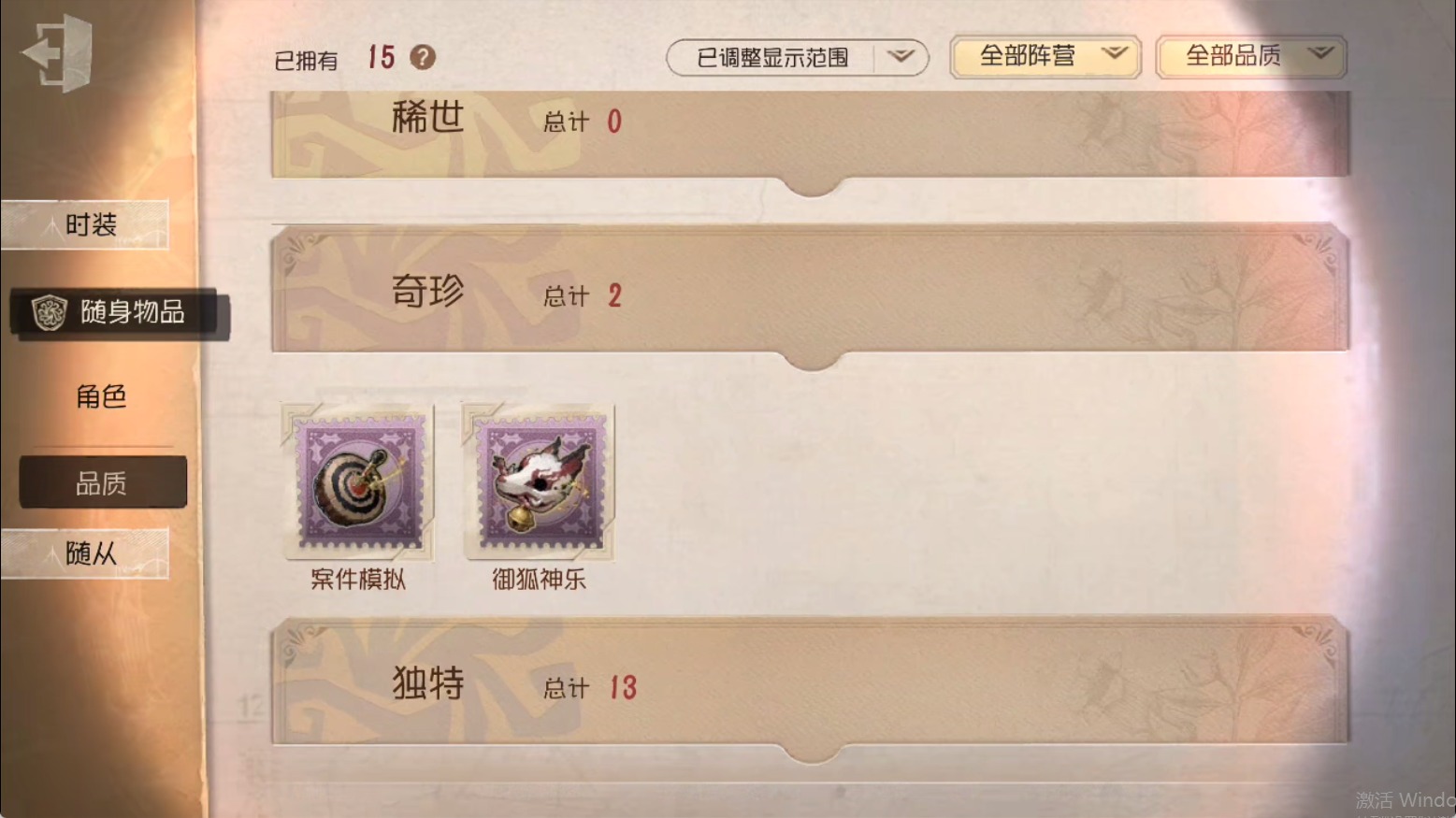Open the owned-count question mark help
This screenshot has width=1456, height=818.
click(x=423, y=58)
